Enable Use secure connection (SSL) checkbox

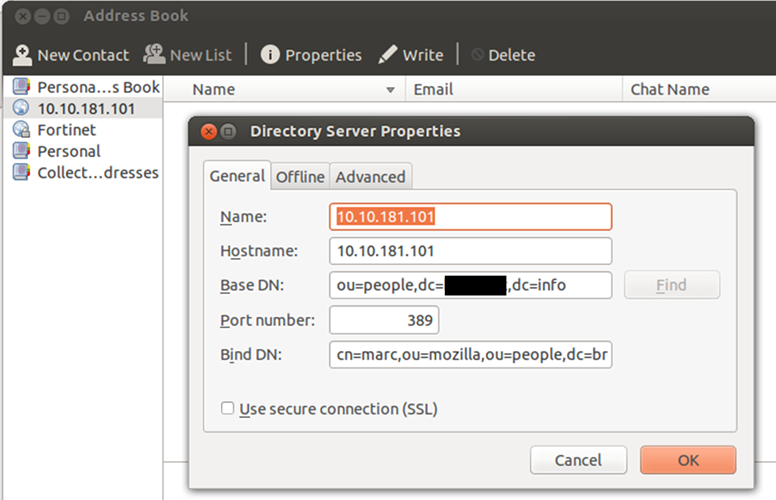tap(228, 409)
